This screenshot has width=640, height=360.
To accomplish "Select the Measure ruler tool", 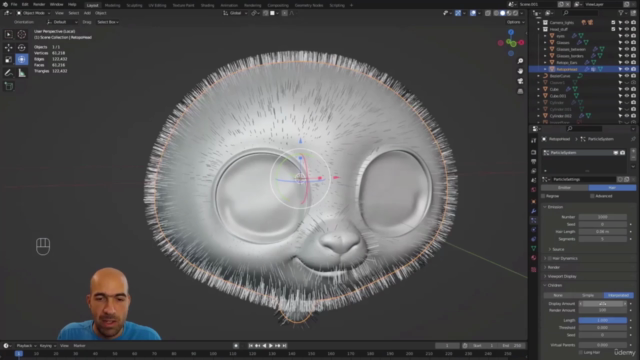I will 22,73.
